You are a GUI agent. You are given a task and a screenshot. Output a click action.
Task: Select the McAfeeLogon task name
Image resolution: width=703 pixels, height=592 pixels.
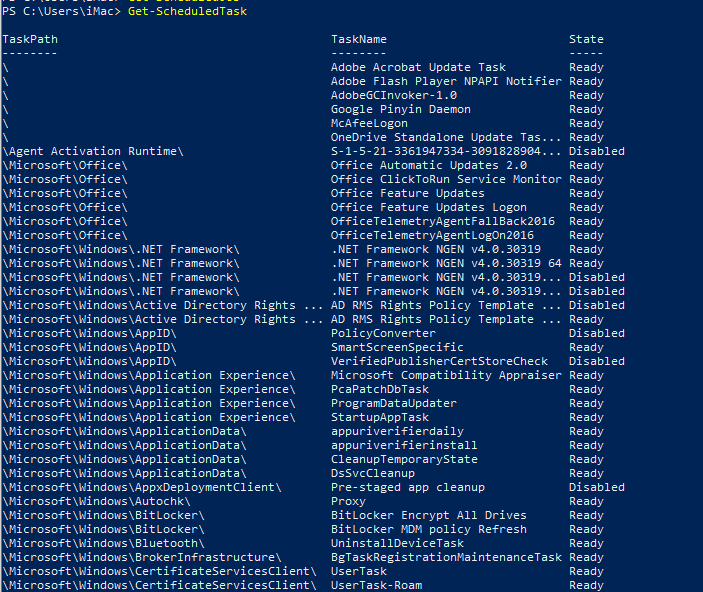tap(369, 123)
